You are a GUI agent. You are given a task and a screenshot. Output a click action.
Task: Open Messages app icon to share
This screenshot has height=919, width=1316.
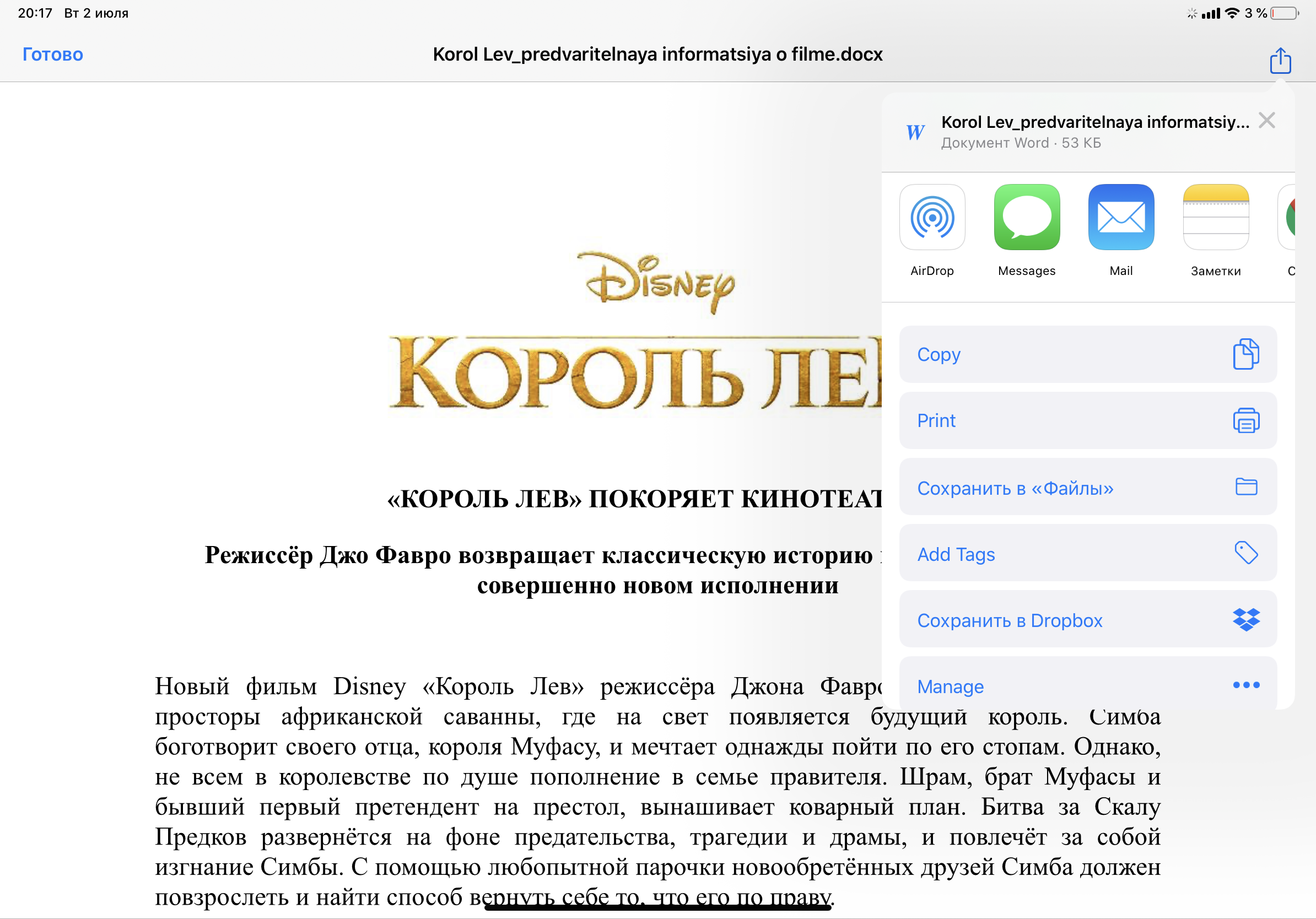(x=1027, y=217)
